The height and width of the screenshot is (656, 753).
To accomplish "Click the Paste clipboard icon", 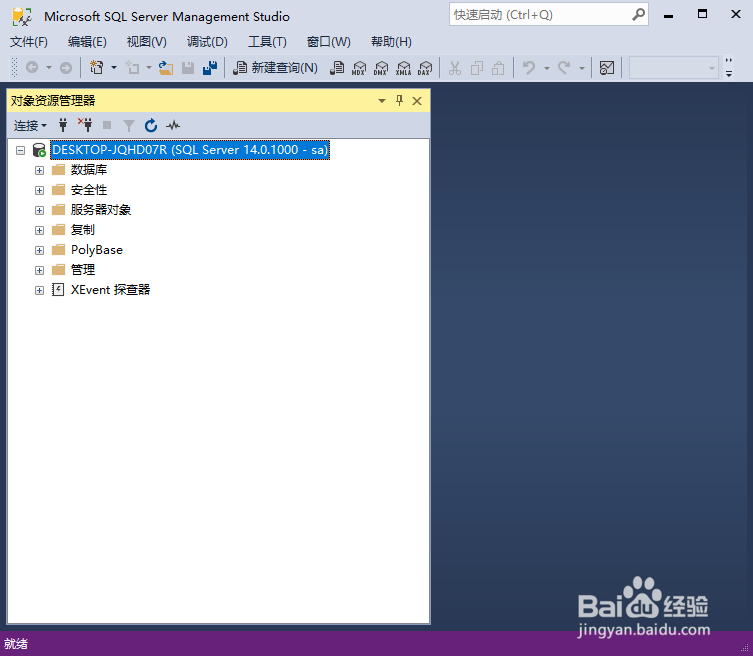I will coord(498,68).
